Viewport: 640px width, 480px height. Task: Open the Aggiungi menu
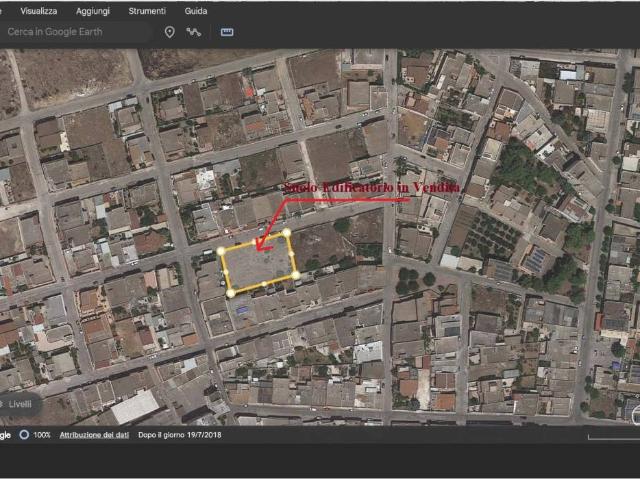[x=93, y=11]
